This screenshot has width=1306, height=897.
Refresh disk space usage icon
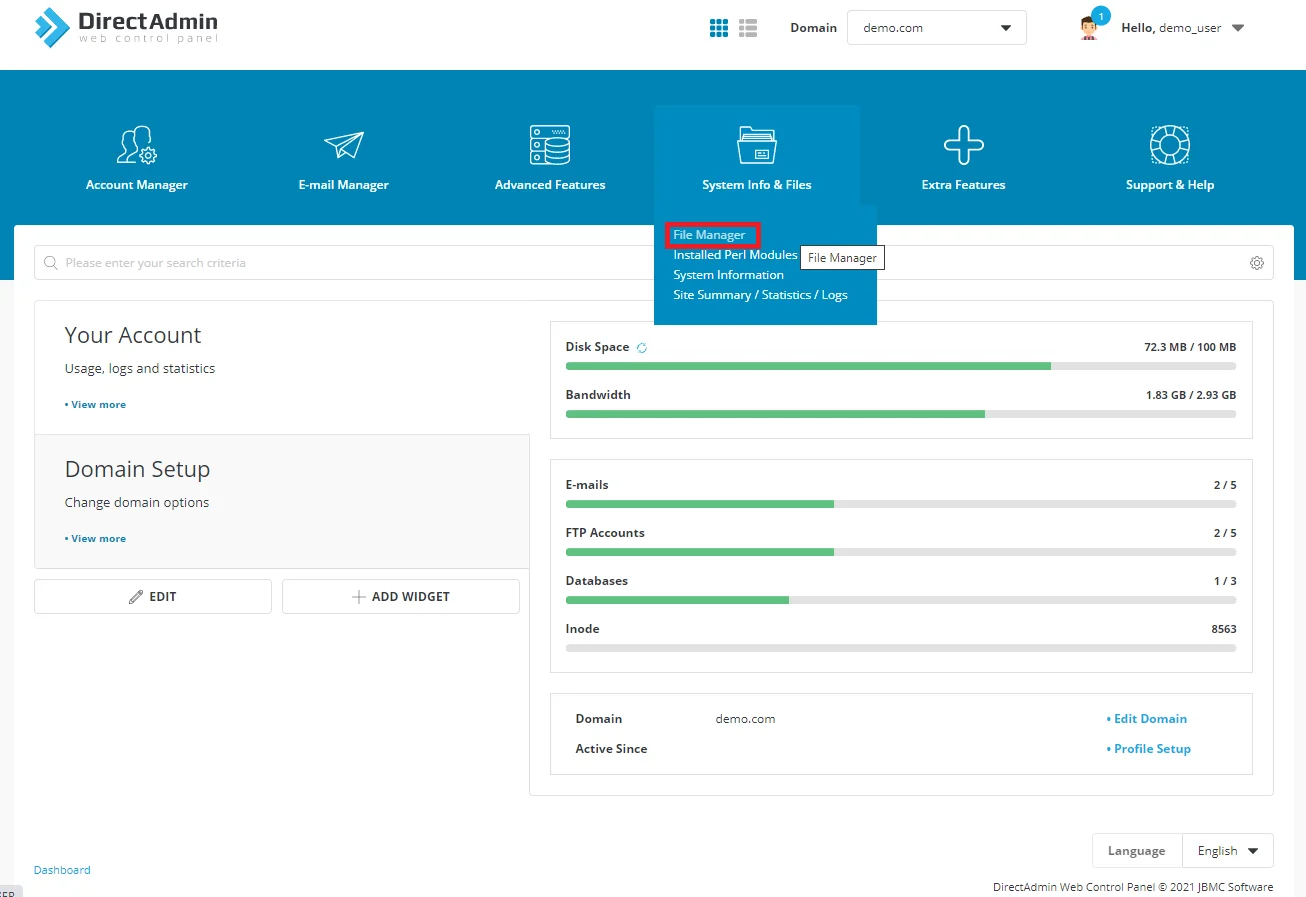tap(642, 348)
